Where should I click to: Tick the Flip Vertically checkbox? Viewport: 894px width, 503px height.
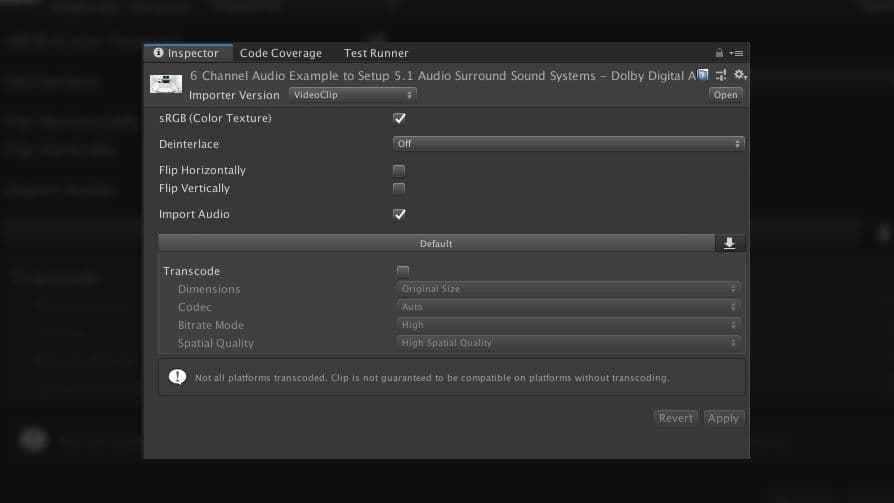pyautogui.click(x=399, y=188)
